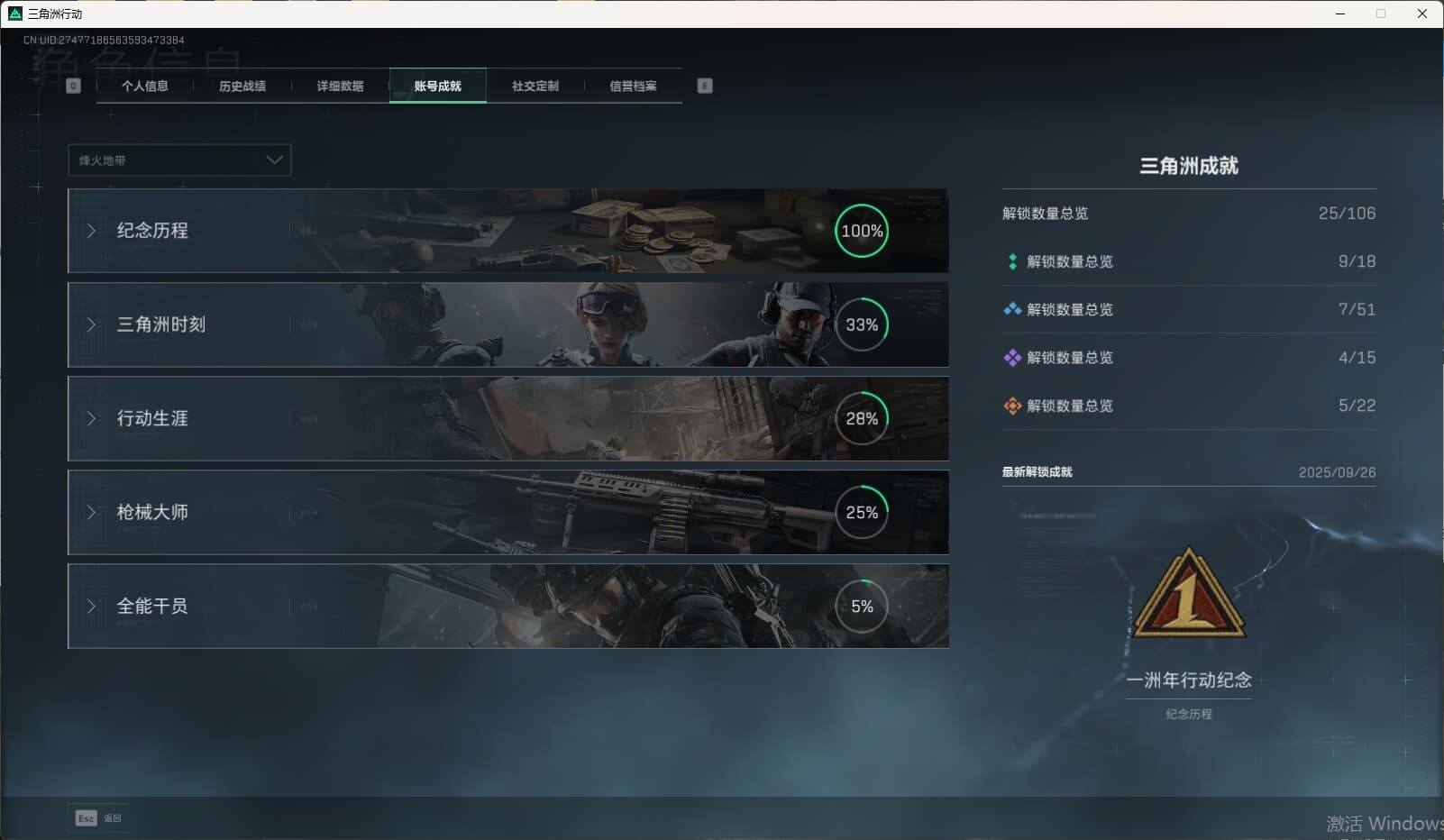This screenshot has width=1444, height=840.
Task: Click the orange rarity achievement icon
Action: click(x=1012, y=406)
